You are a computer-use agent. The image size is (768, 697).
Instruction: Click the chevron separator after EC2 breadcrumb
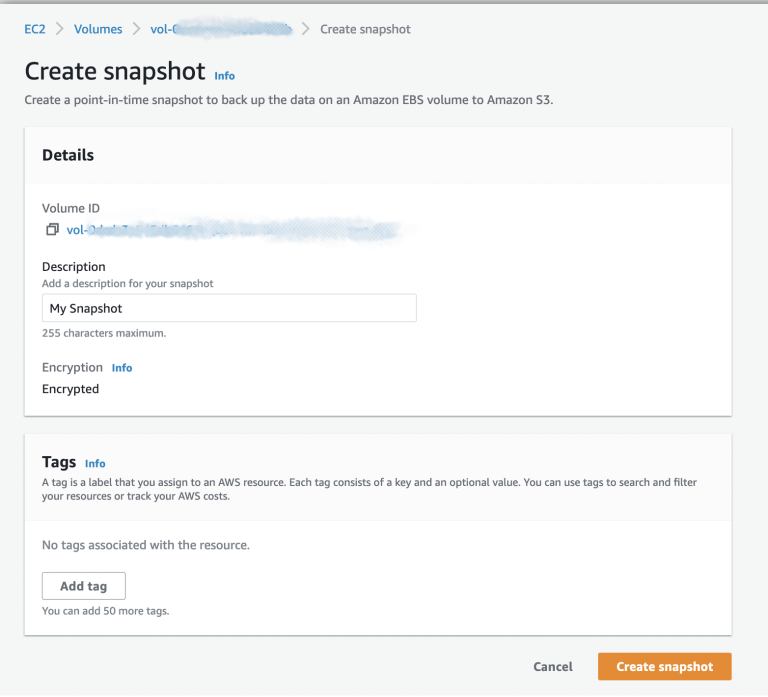pos(60,29)
